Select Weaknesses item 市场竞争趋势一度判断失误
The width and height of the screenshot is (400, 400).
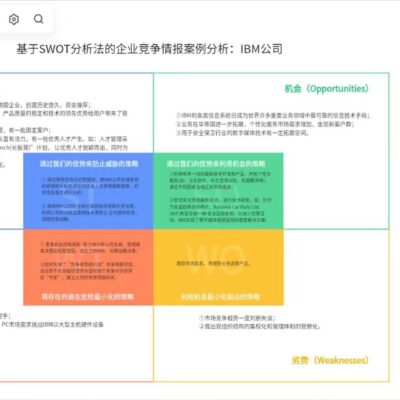237,318
